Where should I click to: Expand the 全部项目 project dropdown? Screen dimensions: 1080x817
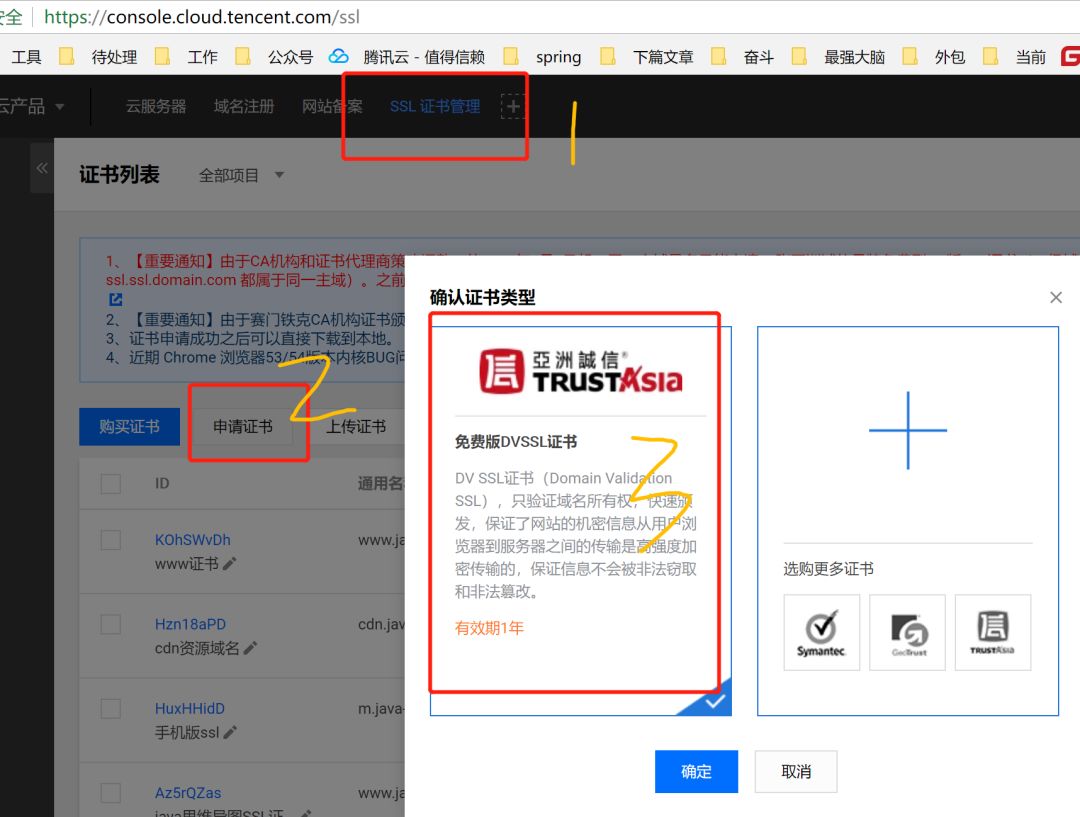click(x=241, y=176)
